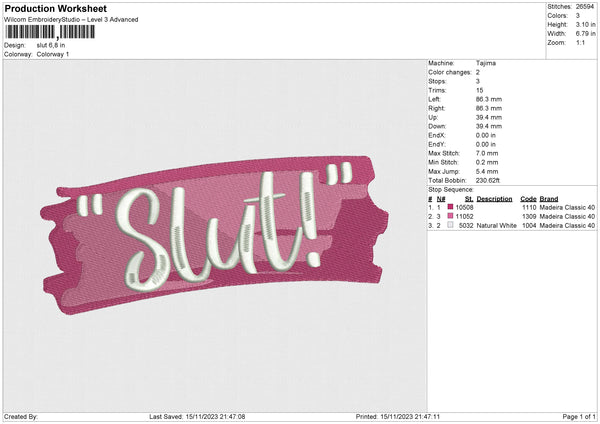Screen dimensions: 600x424
Task: Click the light pink swatch for stop 2
Action: coord(451,216)
